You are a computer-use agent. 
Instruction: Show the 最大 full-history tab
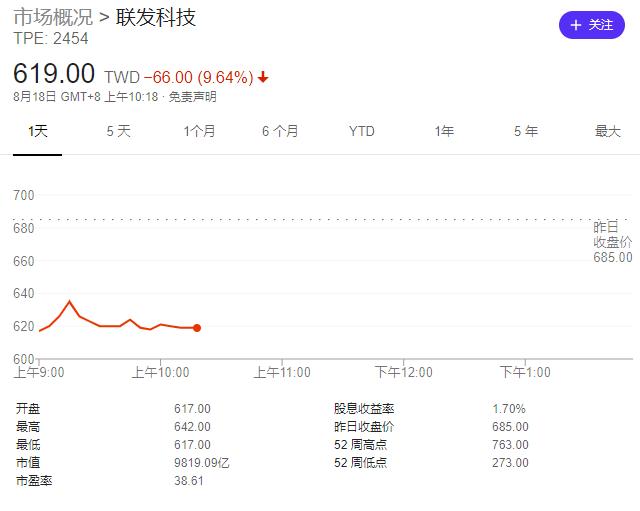pyautogui.click(x=608, y=131)
